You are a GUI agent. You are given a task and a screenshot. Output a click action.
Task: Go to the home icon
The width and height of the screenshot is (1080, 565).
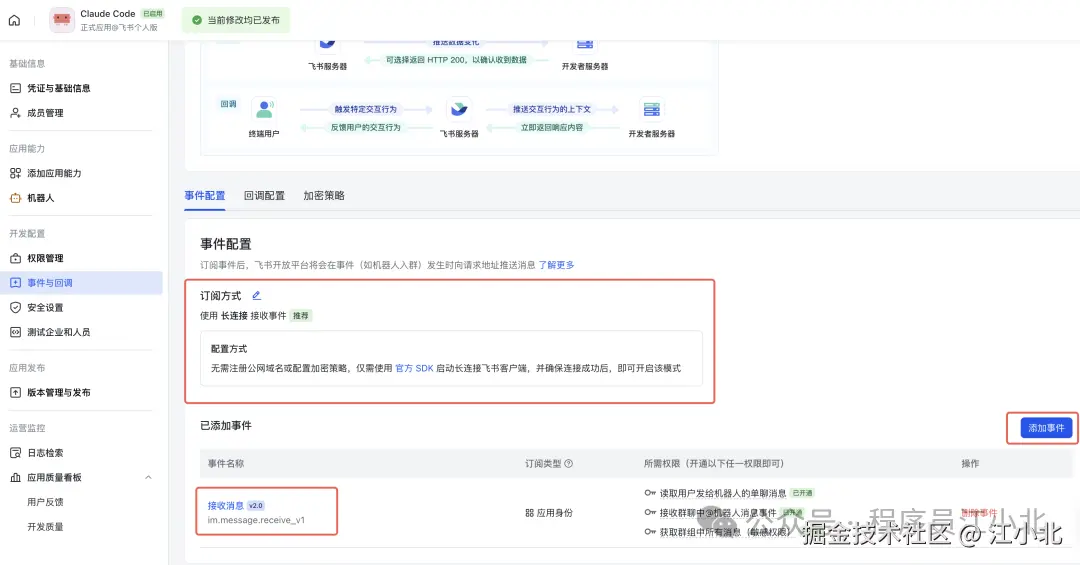click(14, 20)
